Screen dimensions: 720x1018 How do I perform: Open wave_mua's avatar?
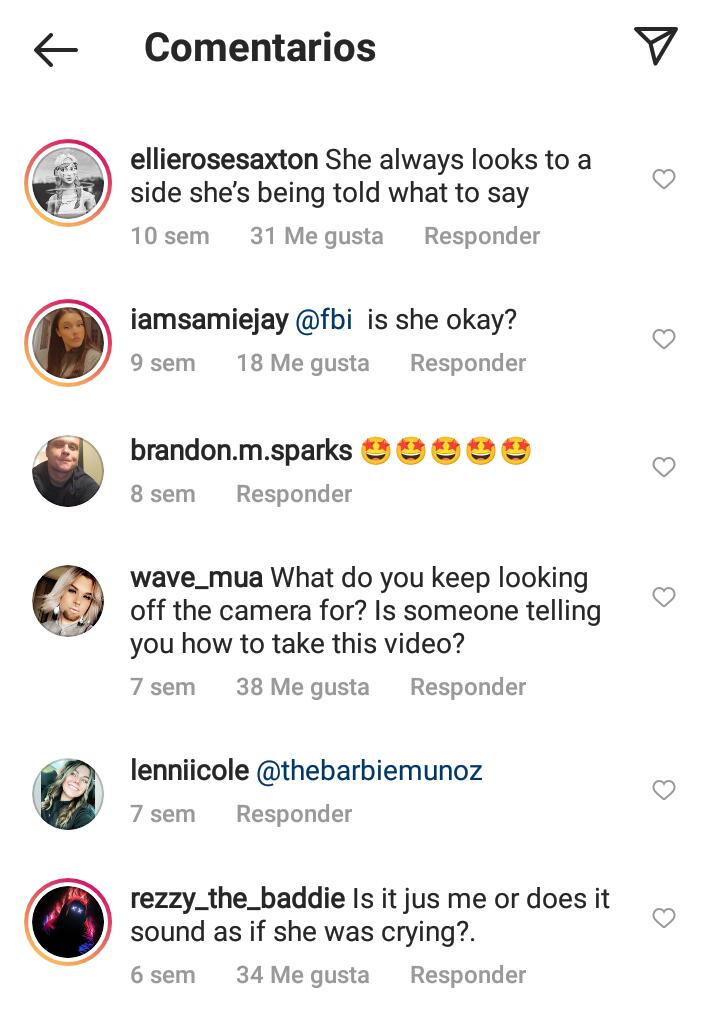pyautogui.click(x=68, y=601)
